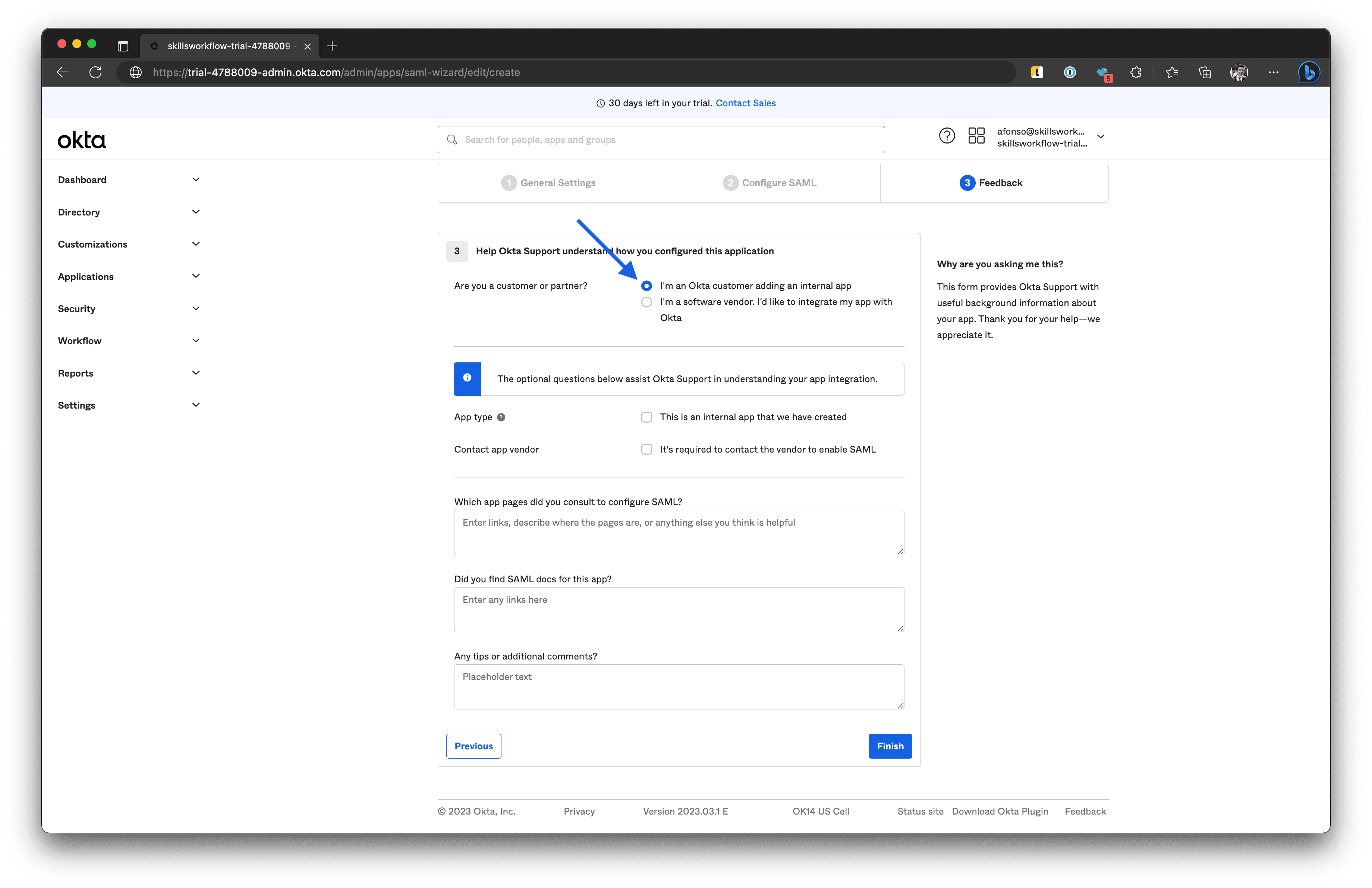Viewport: 1372px width, 888px height.
Task: Click the browser back arrow
Action: [x=63, y=72]
